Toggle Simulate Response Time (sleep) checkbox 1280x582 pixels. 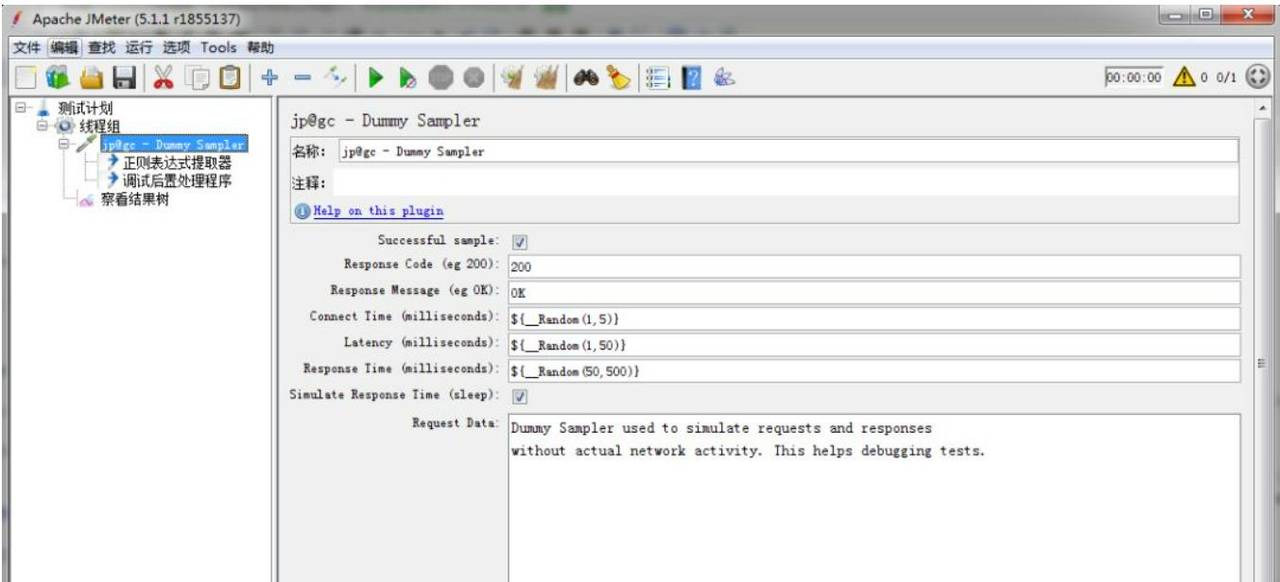click(x=520, y=397)
